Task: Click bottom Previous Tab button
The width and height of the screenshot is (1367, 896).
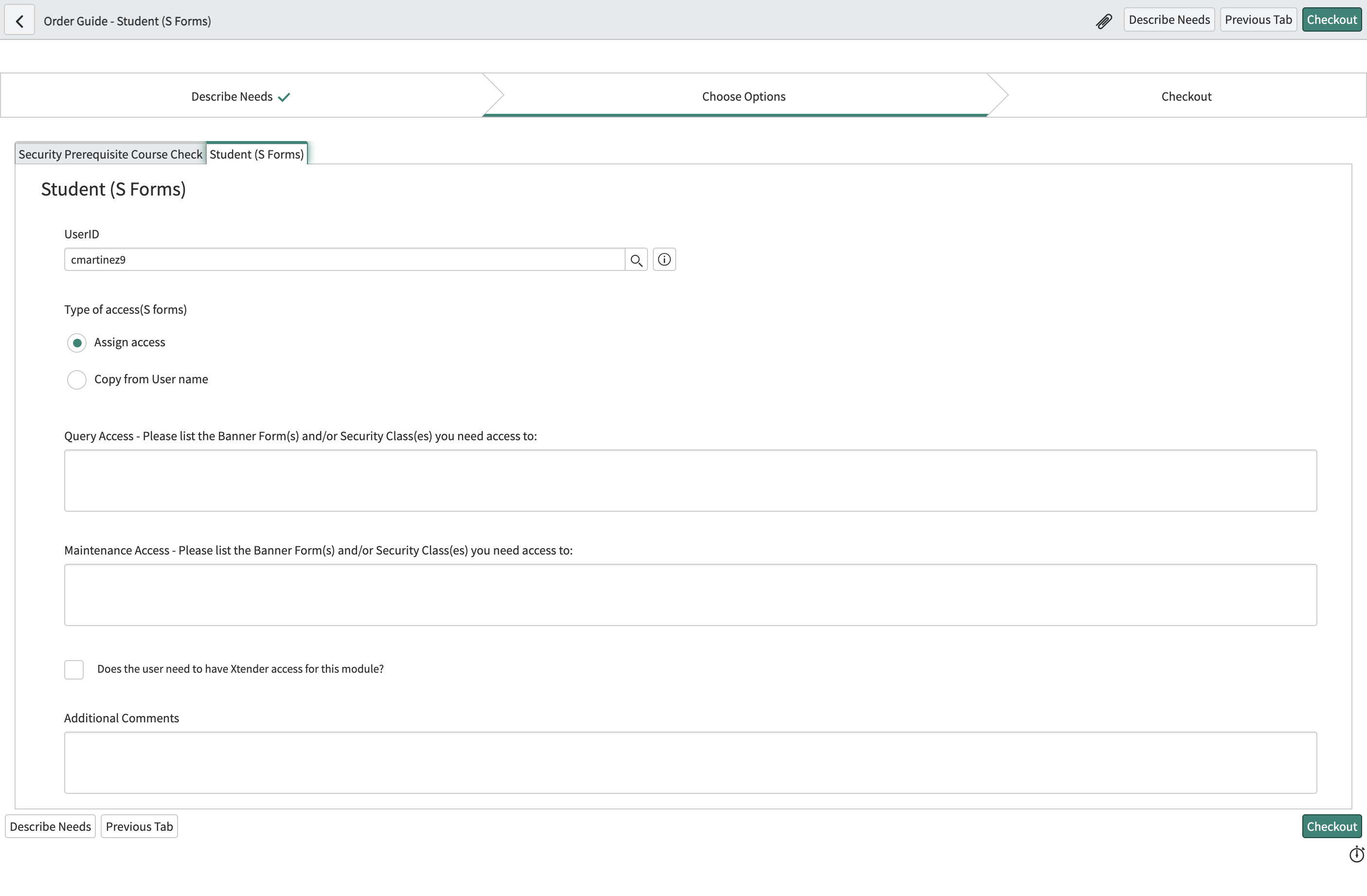Action: (x=139, y=826)
